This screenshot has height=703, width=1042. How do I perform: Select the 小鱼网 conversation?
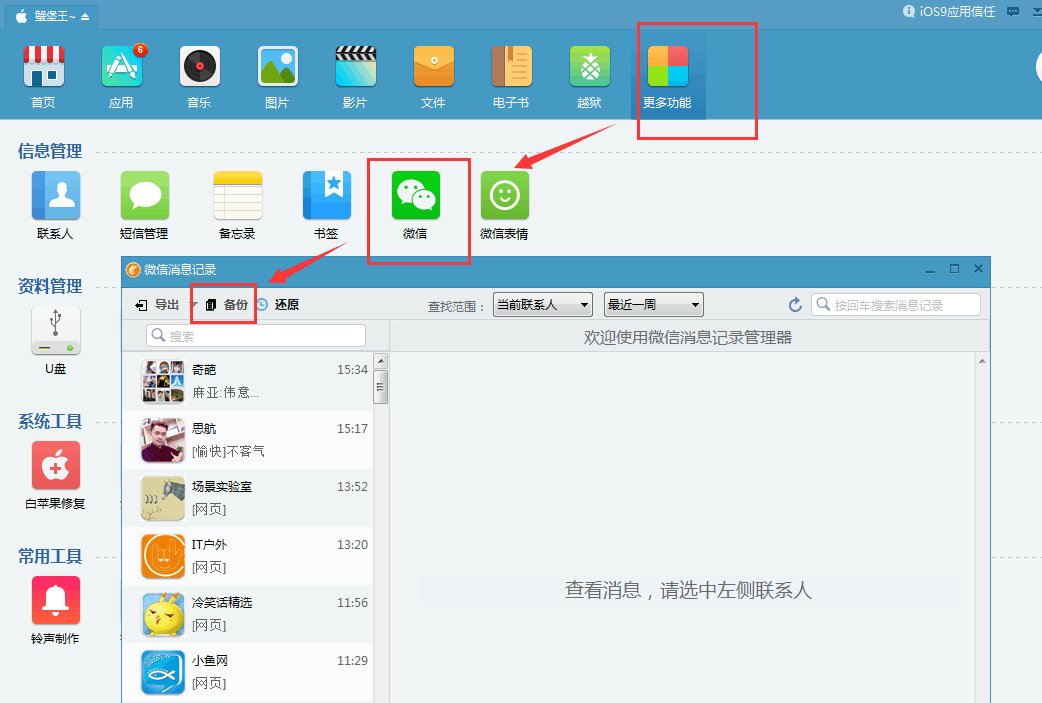247,672
